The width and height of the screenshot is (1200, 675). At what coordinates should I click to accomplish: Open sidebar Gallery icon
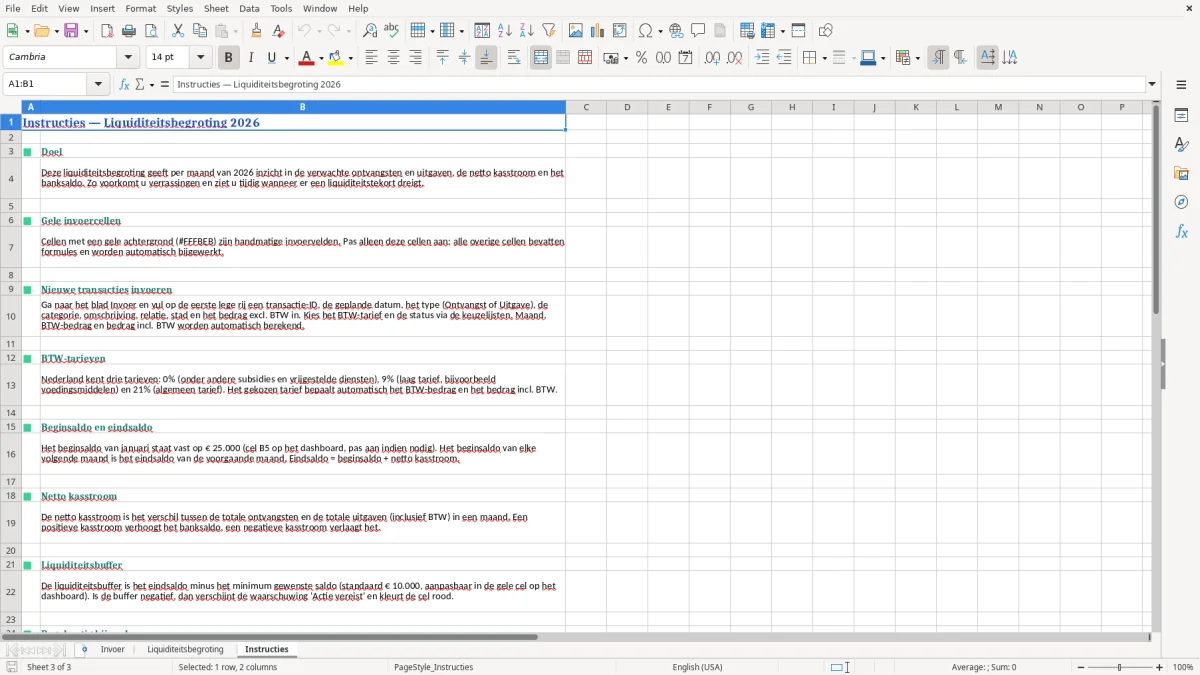click(1181, 174)
